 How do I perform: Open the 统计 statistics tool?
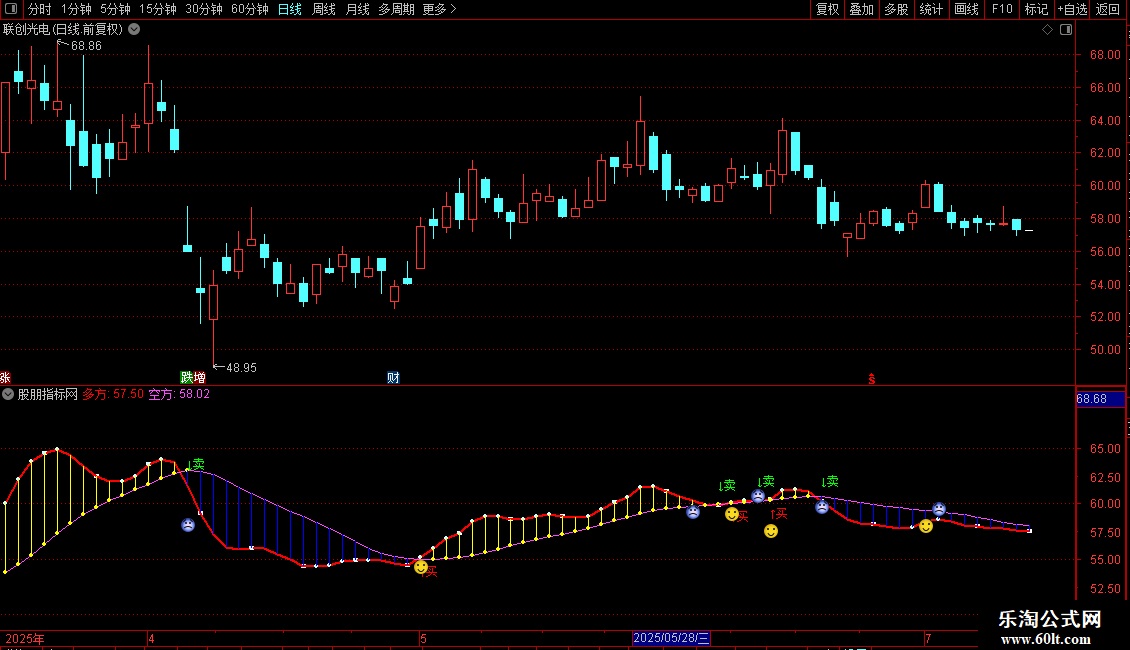[931, 9]
